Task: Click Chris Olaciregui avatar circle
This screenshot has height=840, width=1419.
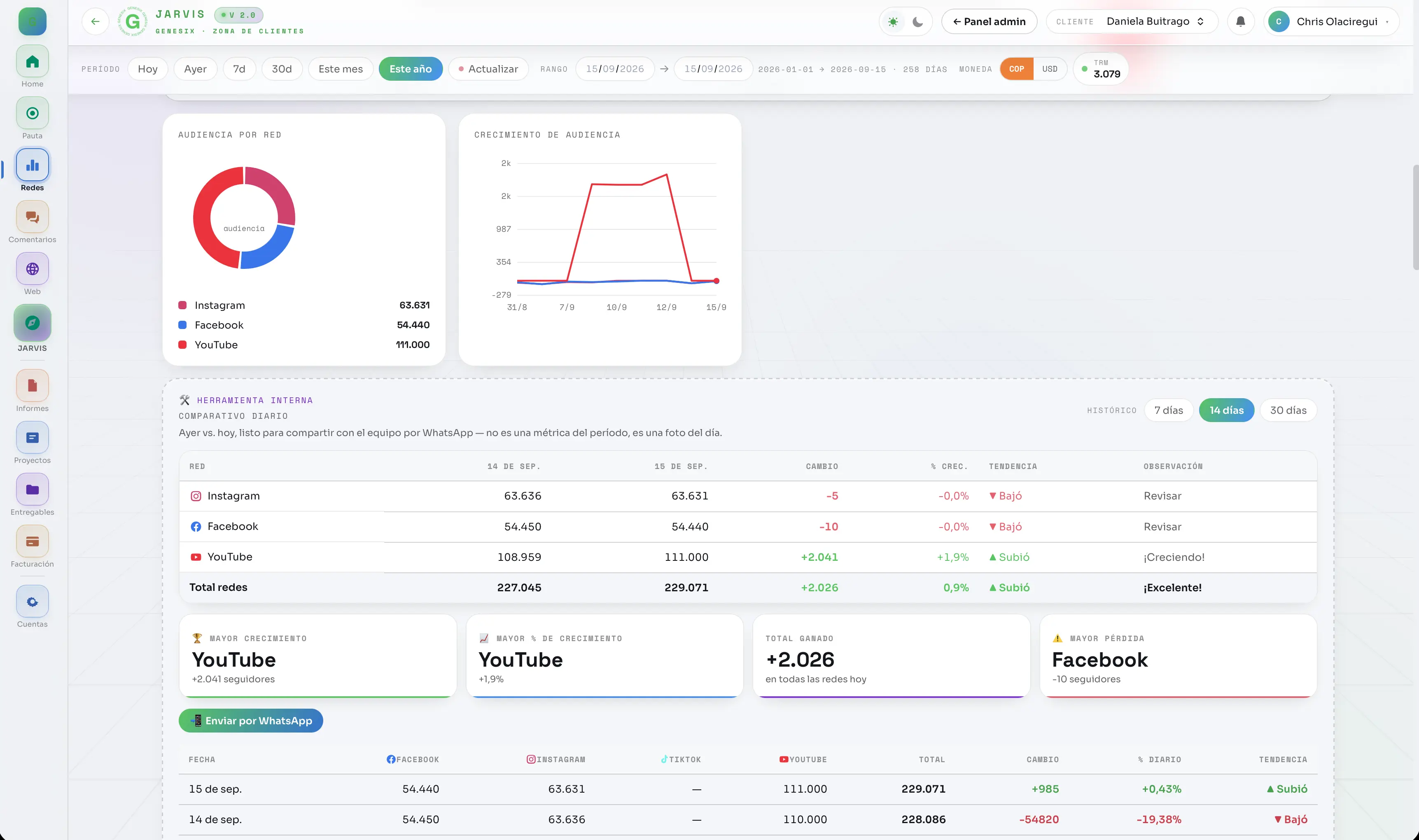Action: click(x=1279, y=21)
